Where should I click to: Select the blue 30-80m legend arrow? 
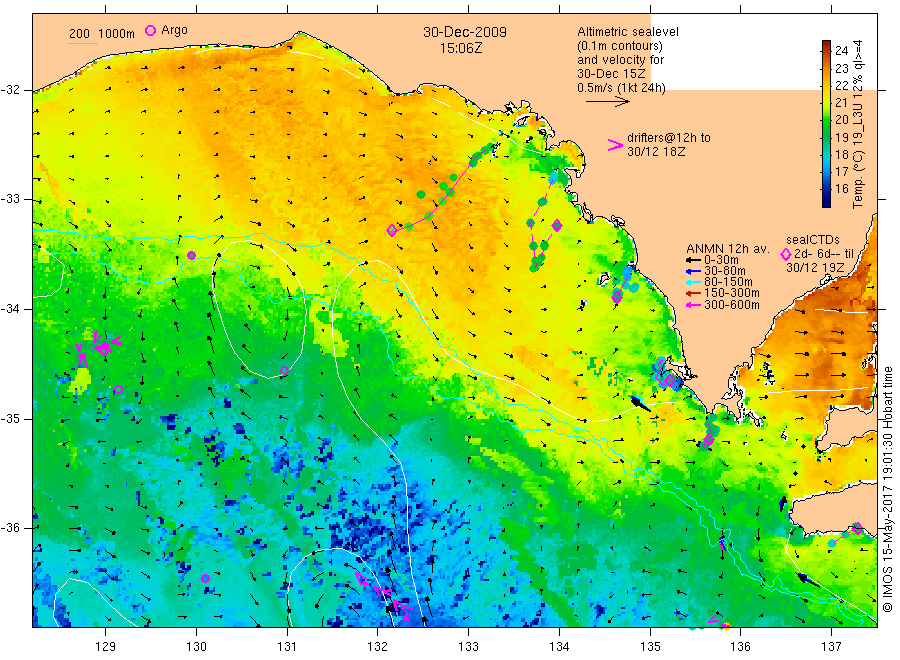[x=693, y=271]
